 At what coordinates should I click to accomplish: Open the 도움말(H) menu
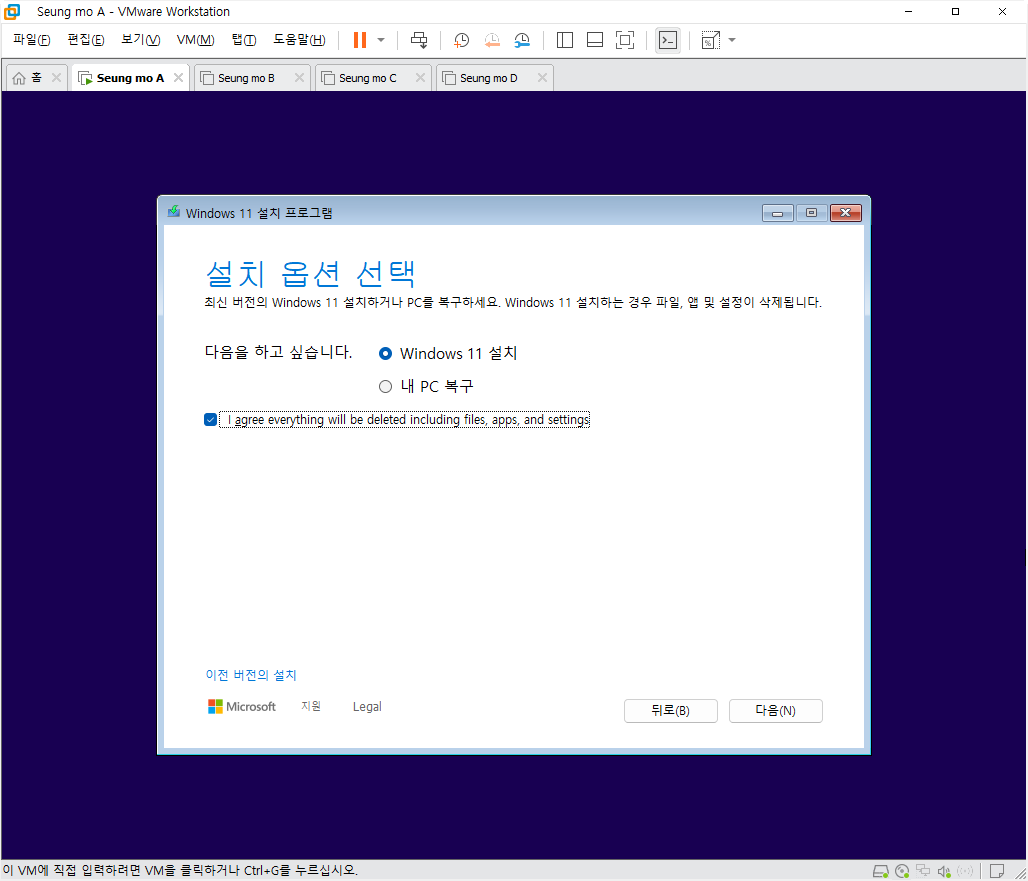[299, 40]
